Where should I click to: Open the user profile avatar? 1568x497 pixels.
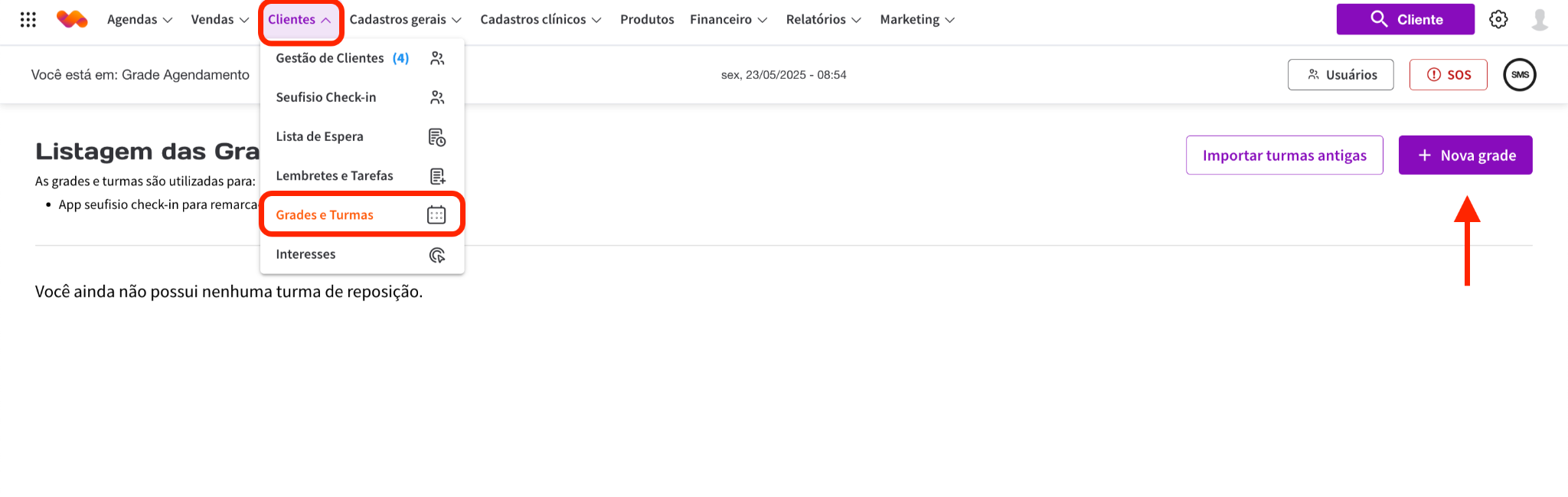pyautogui.click(x=1539, y=20)
